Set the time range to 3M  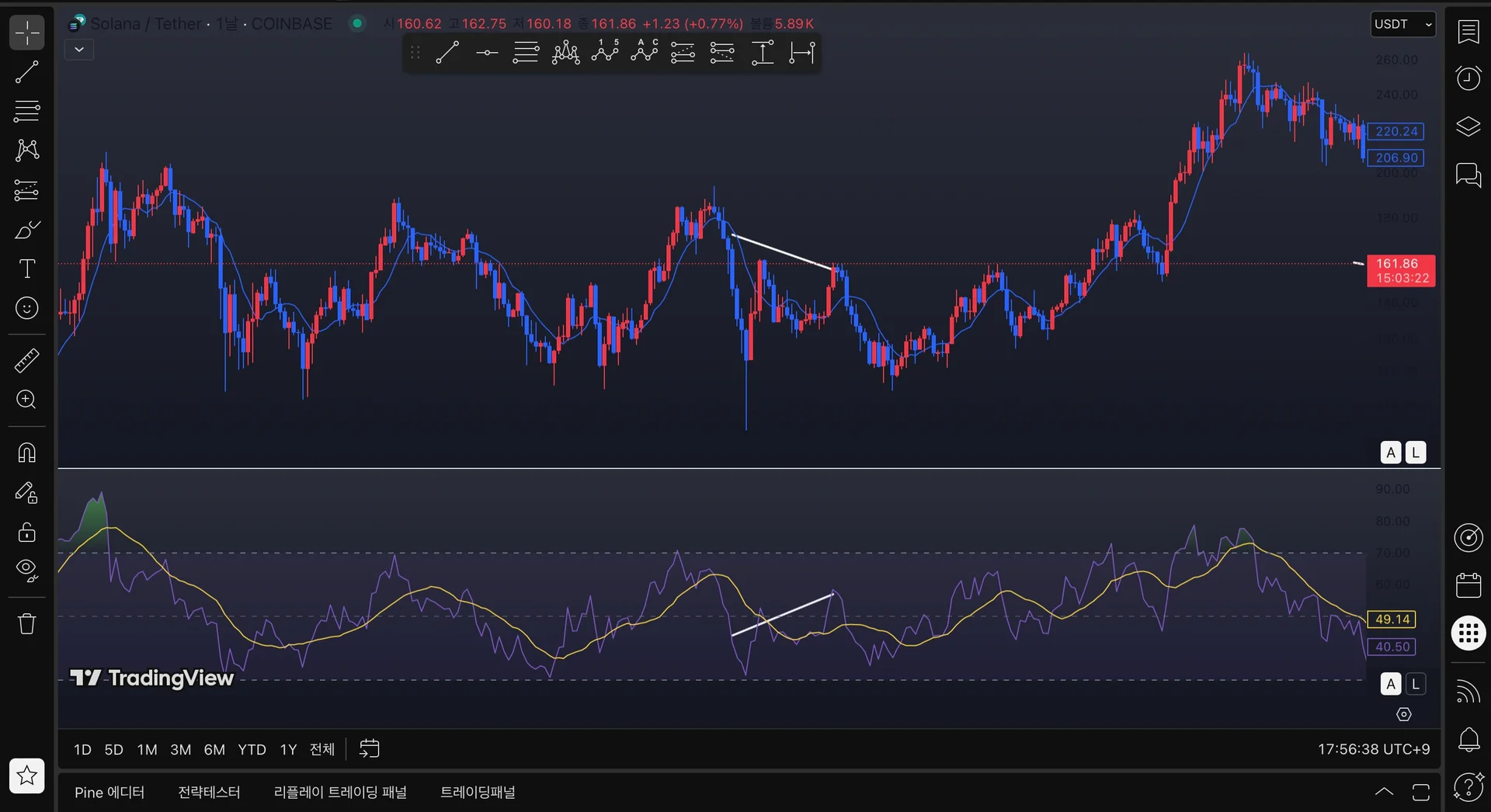click(x=180, y=749)
